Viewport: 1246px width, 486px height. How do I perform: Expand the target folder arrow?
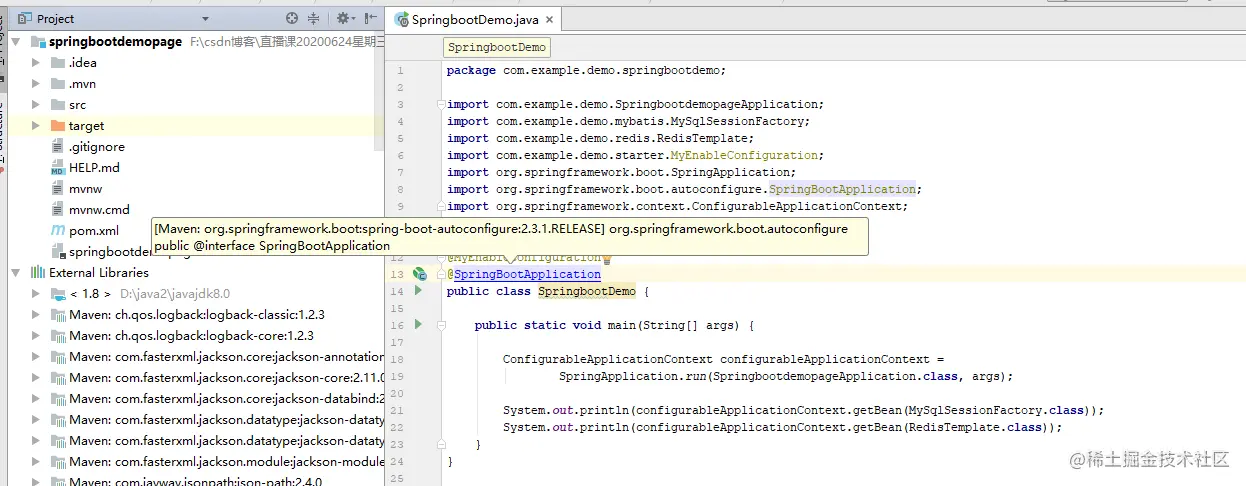click(36, 125)
